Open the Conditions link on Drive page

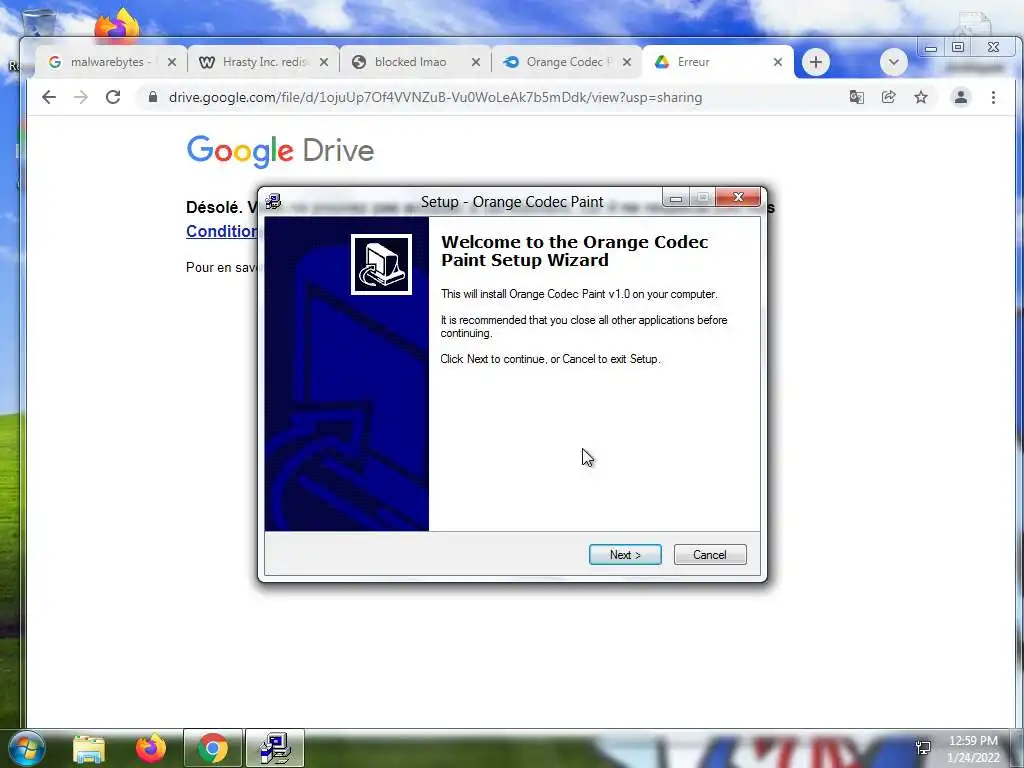(221, 231)
